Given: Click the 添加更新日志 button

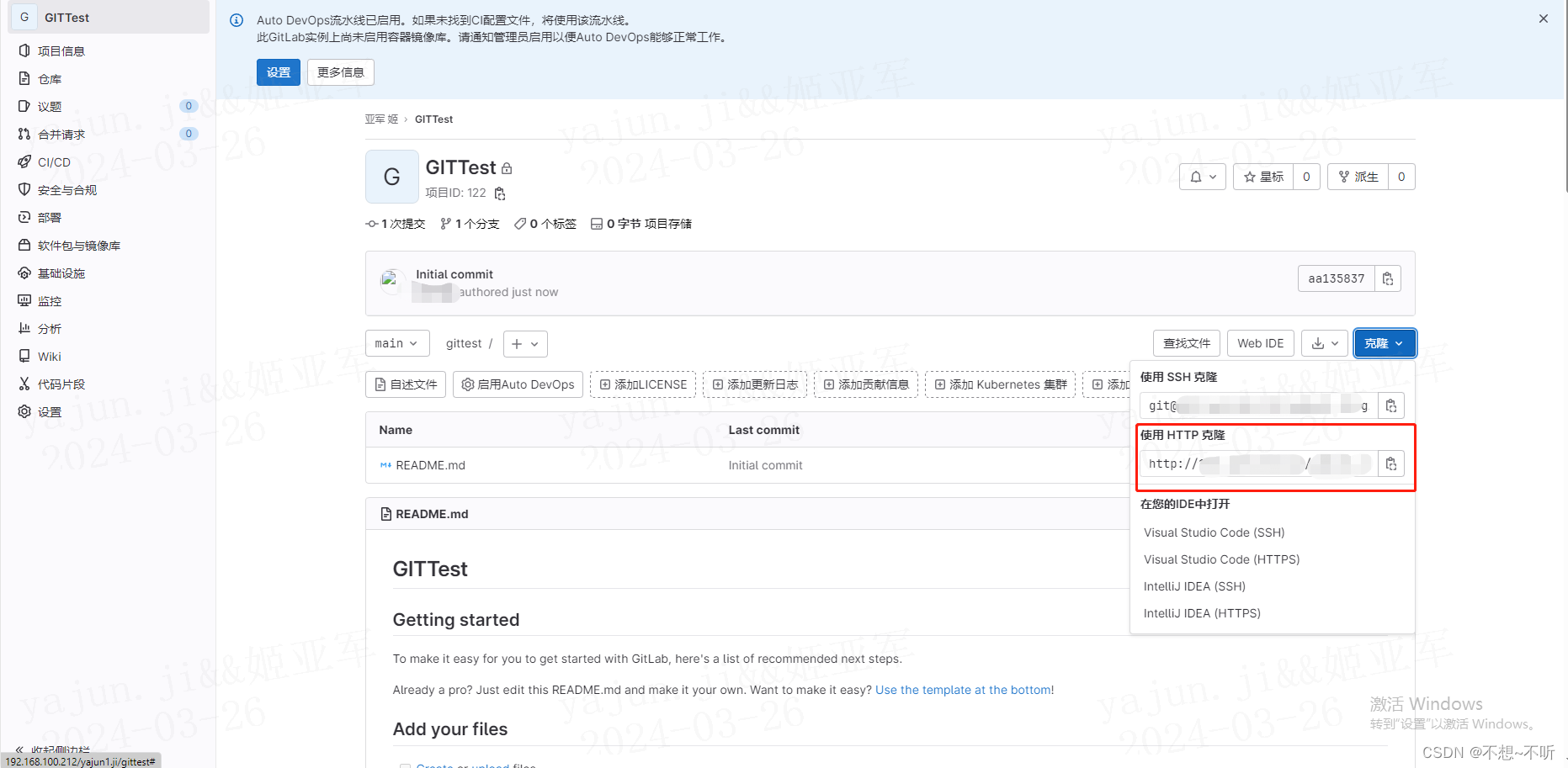Looking at the screenshot, I should tap(755, 384).
